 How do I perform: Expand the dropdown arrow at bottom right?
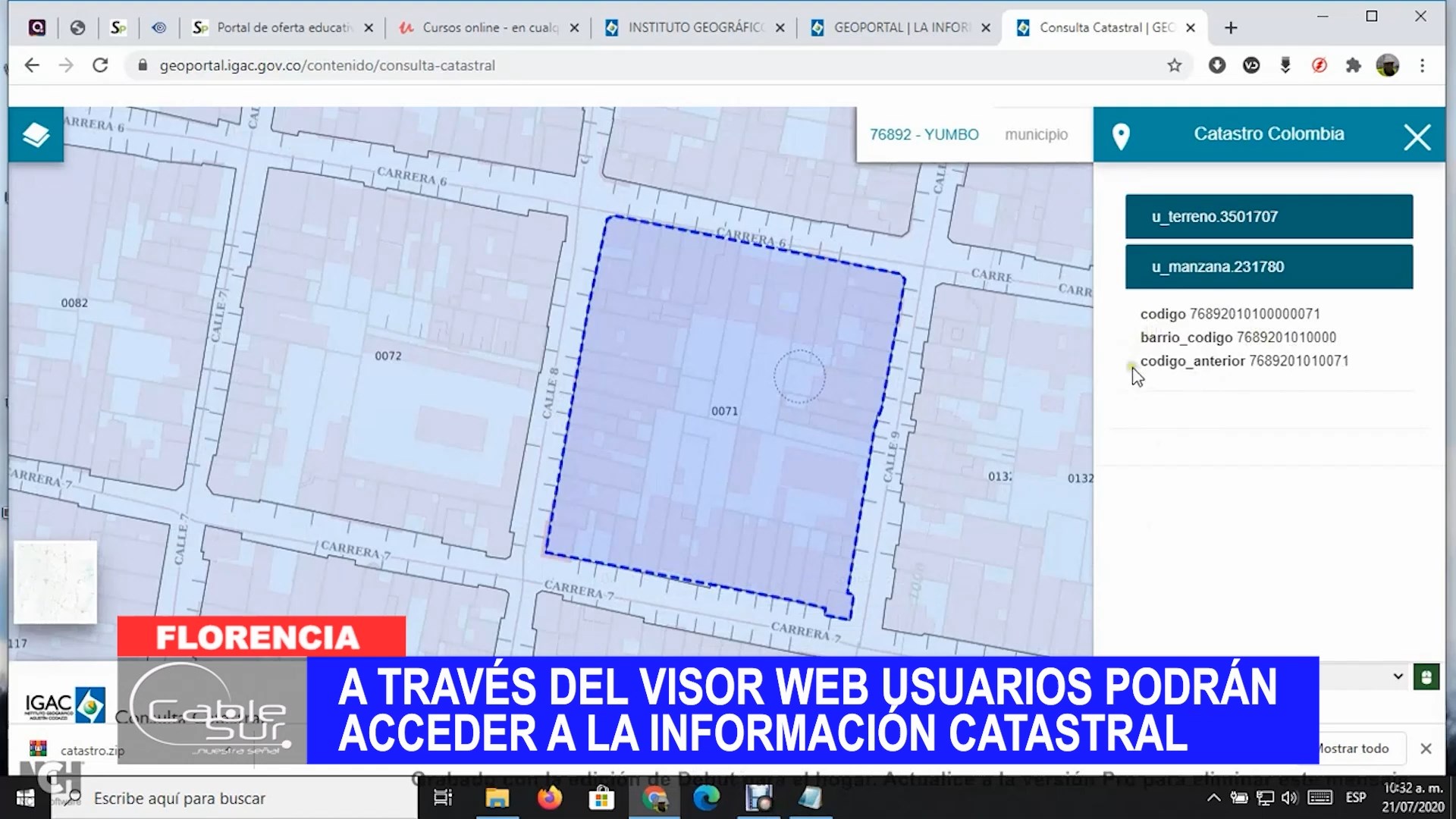[1398, 676]
